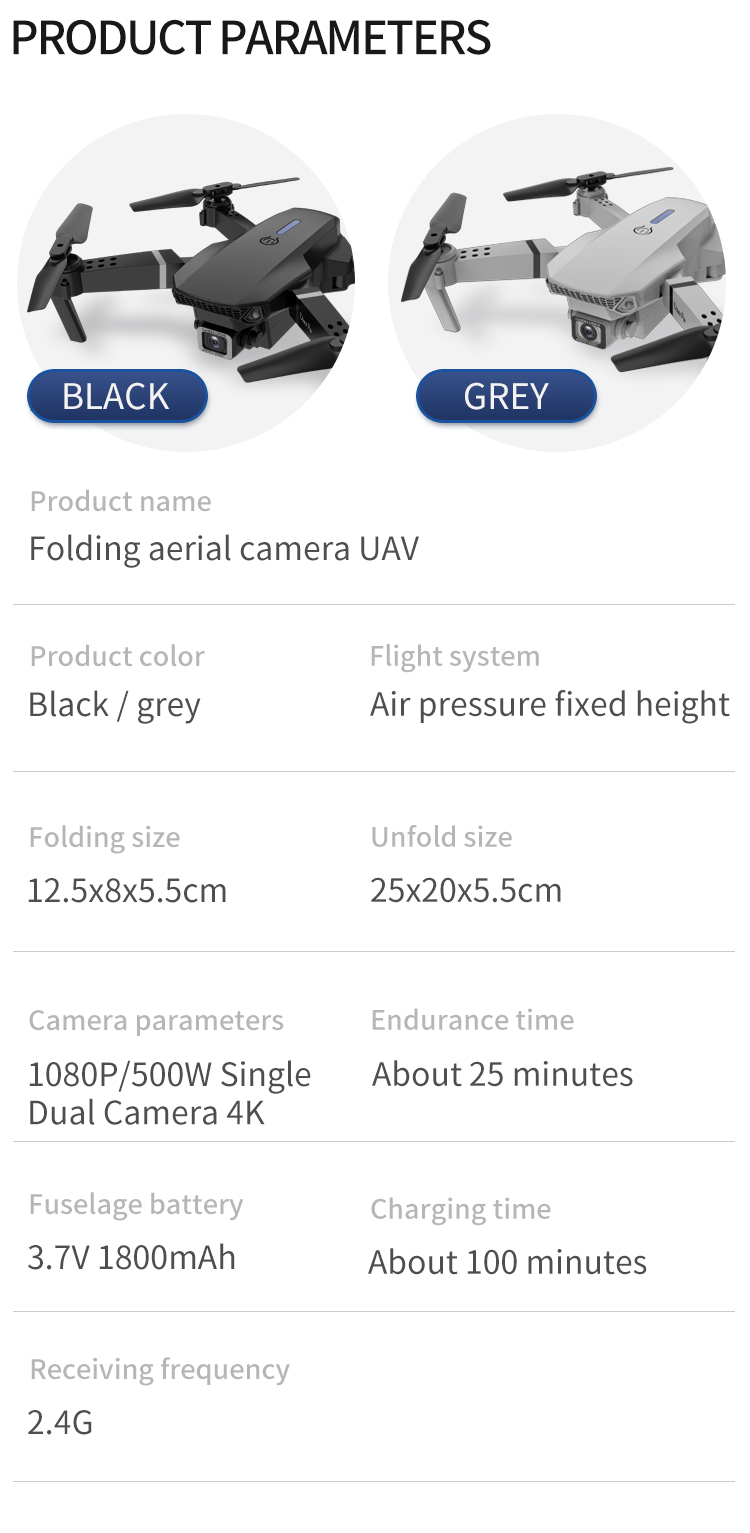The image size is (750, 1533).
Task: Click the 25x20x5.5cm unfold size value
Action: coord(466,890)
